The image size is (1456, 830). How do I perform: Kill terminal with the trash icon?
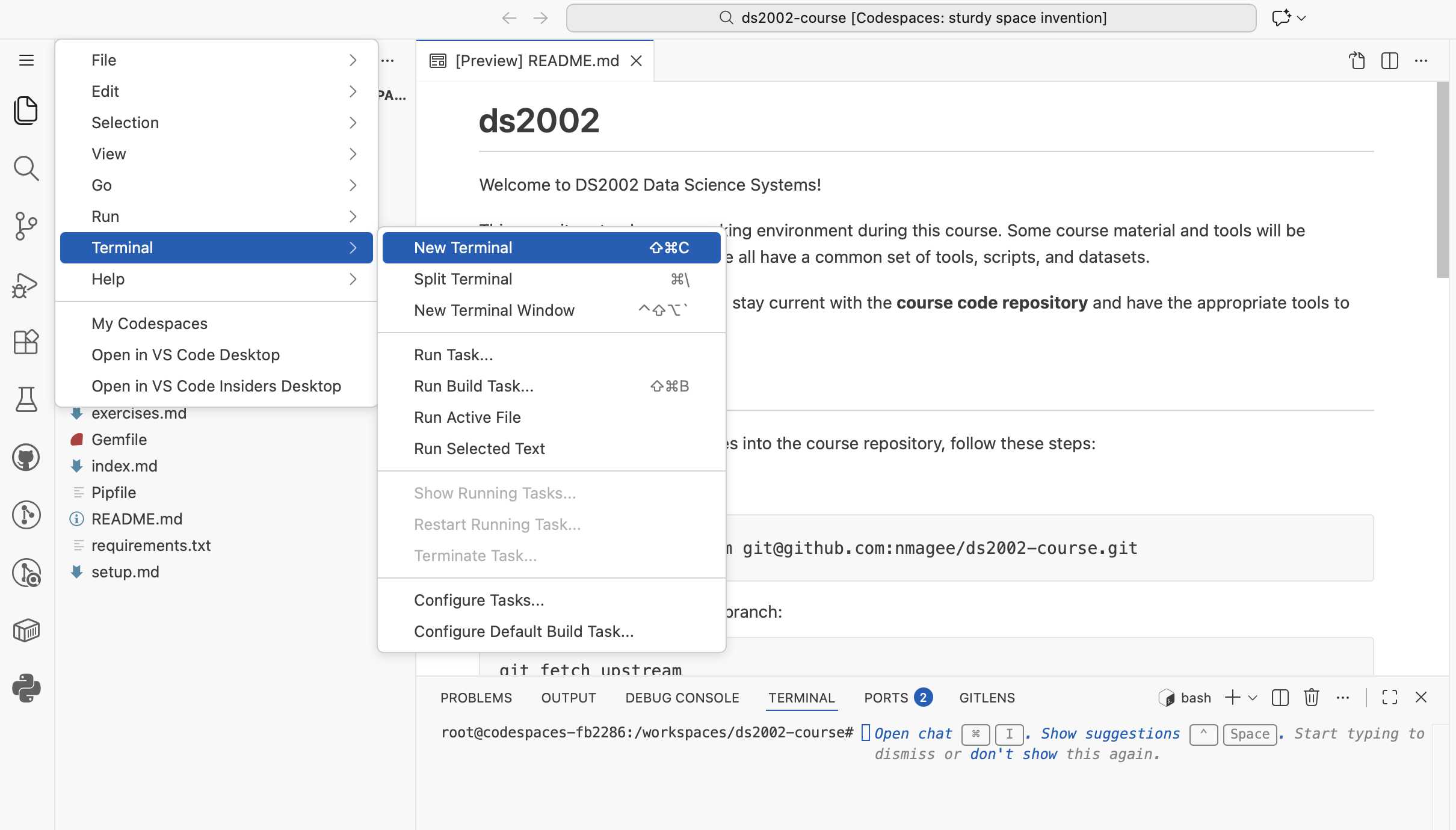1312,698
